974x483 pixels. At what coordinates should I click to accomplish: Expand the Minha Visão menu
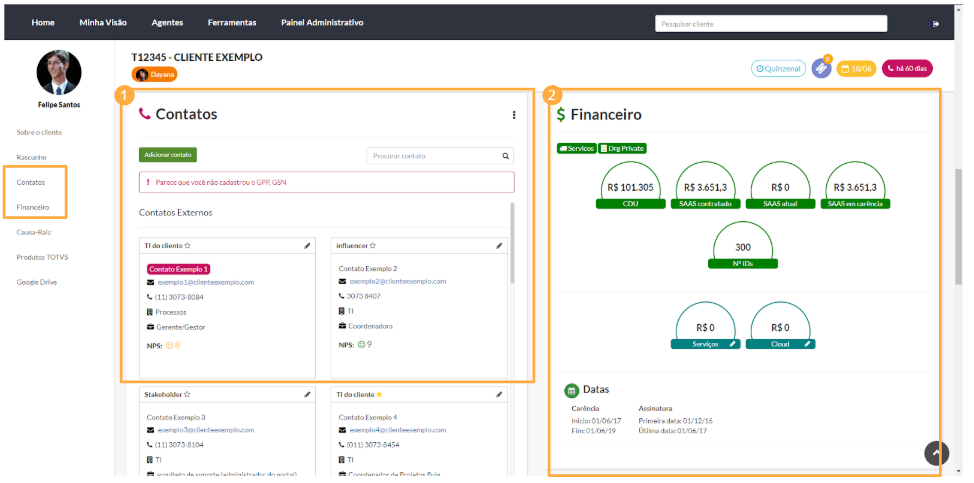point(101,22)
